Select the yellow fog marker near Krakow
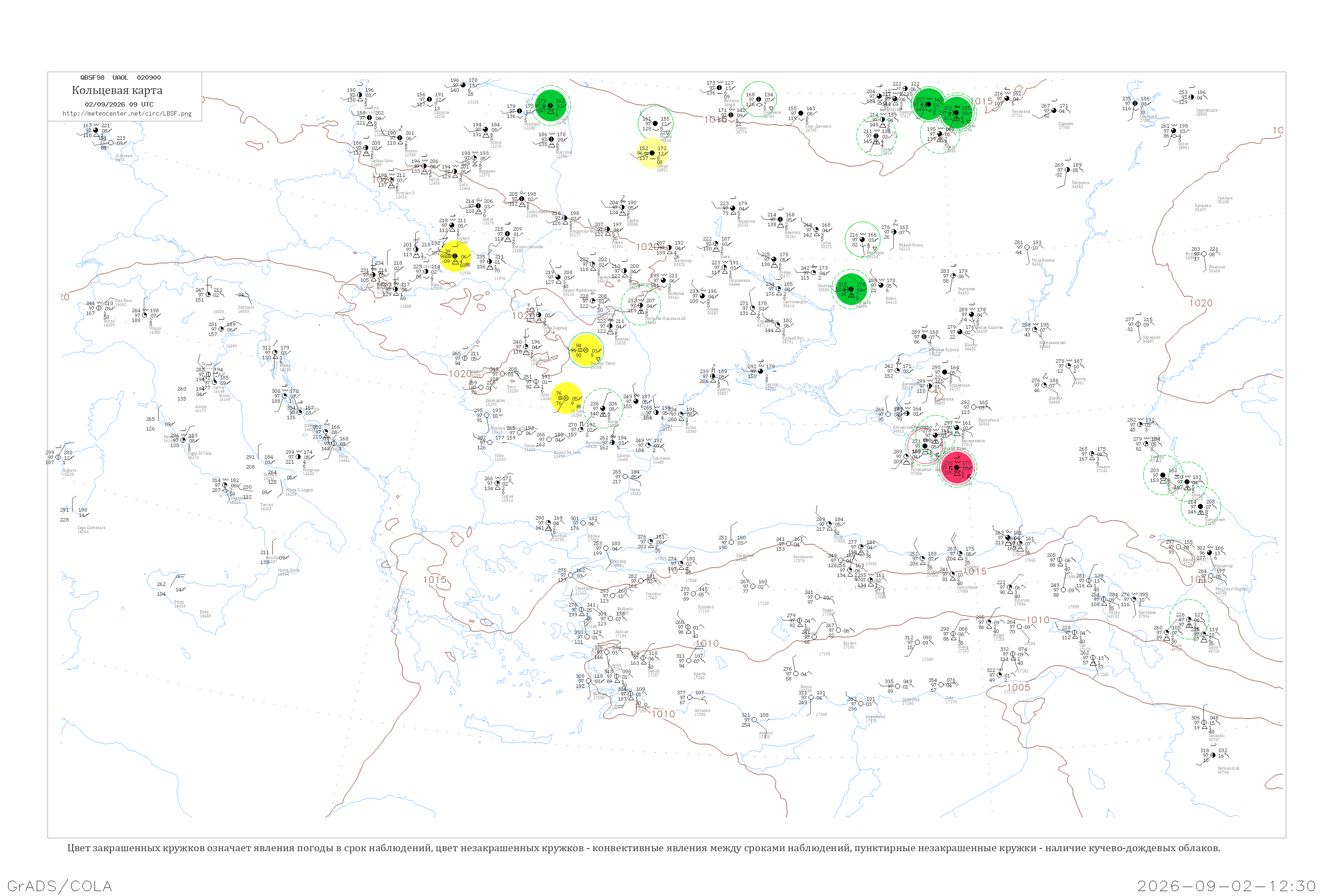This screenshot has width=1344, height=896. tap(456, 256)
